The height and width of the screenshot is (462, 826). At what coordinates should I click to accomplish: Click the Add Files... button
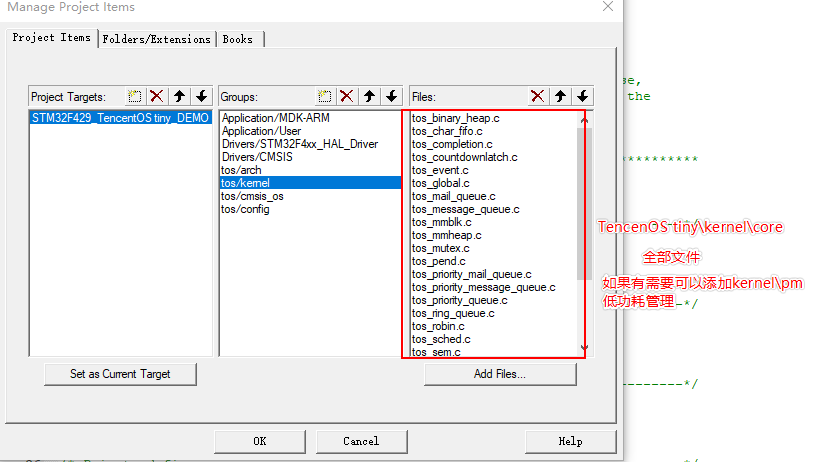click(500, 374)
